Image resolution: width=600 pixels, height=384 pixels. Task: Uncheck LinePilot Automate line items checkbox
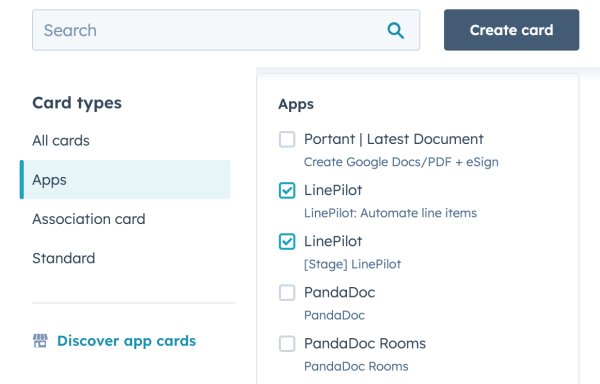pyautogui.click(x=287, y=190)
